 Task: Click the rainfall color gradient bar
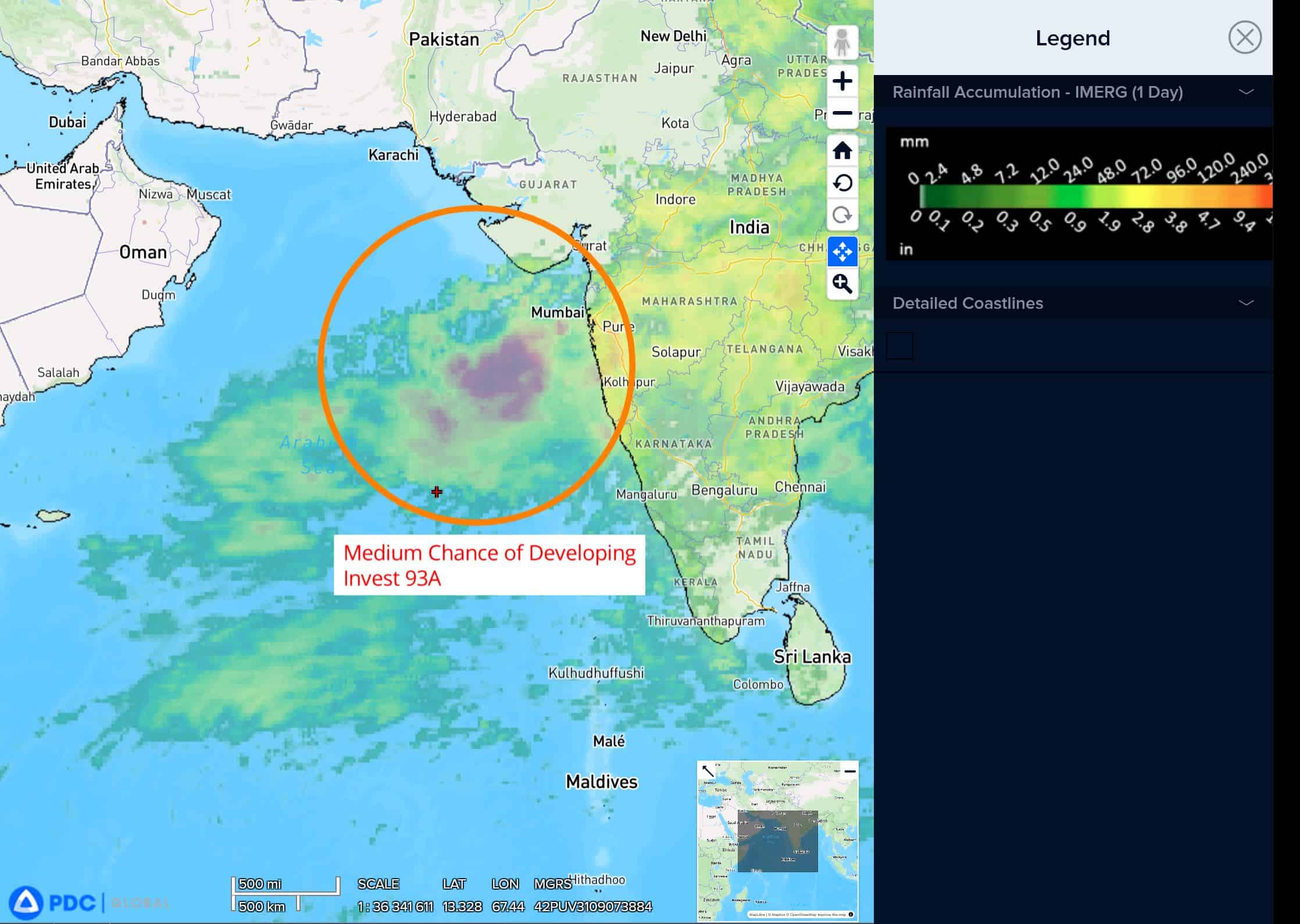pyautogui.click(x=1096, y=196)
